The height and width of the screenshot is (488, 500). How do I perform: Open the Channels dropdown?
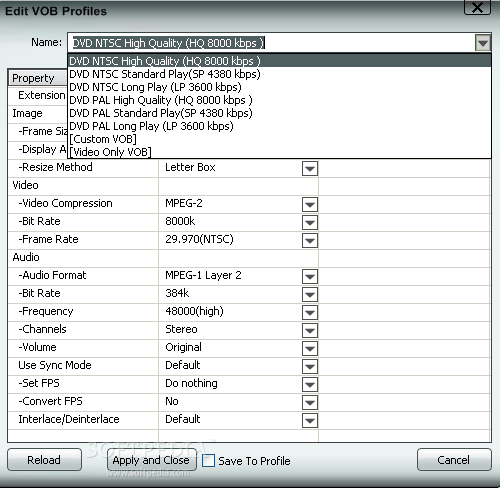[310, 330]
